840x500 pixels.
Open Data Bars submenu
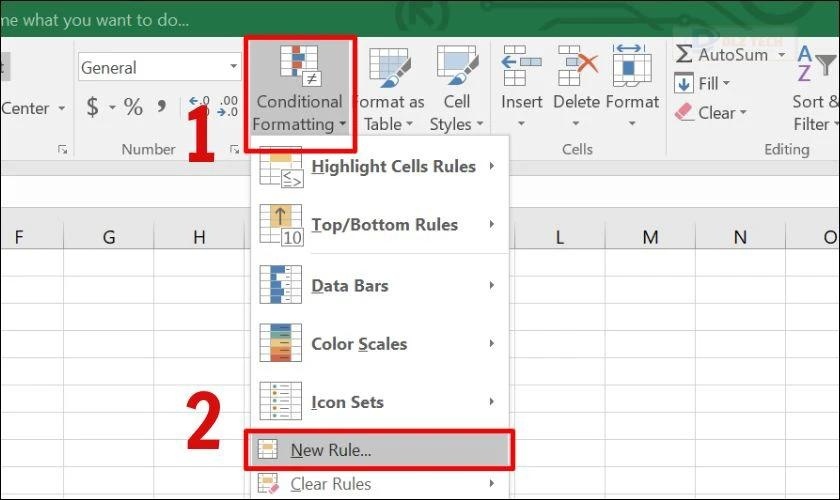380,285
